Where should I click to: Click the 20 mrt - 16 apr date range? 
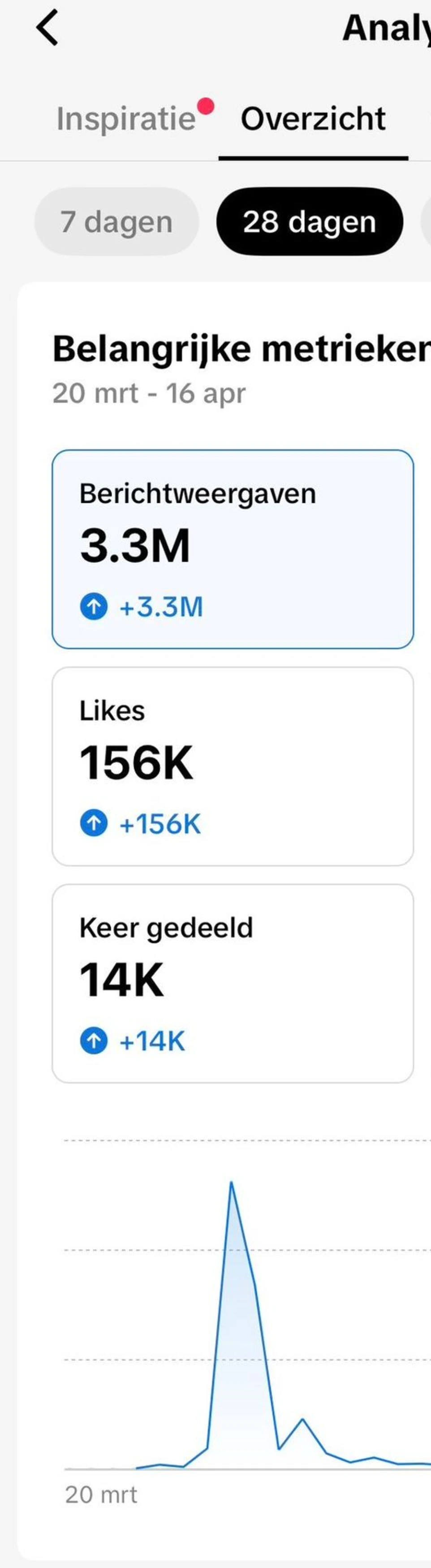coord(149,393)
